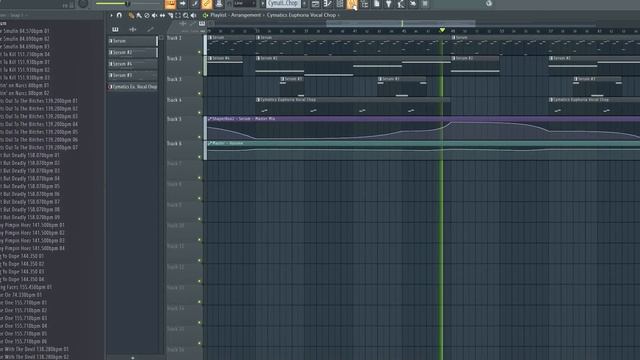Mute Track 6 with its green dot
The image size is (640, 360).
(200, 157)
